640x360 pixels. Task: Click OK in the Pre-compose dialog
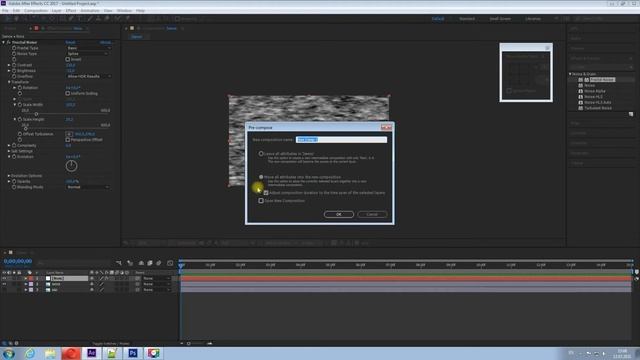[x=338, y=214]
